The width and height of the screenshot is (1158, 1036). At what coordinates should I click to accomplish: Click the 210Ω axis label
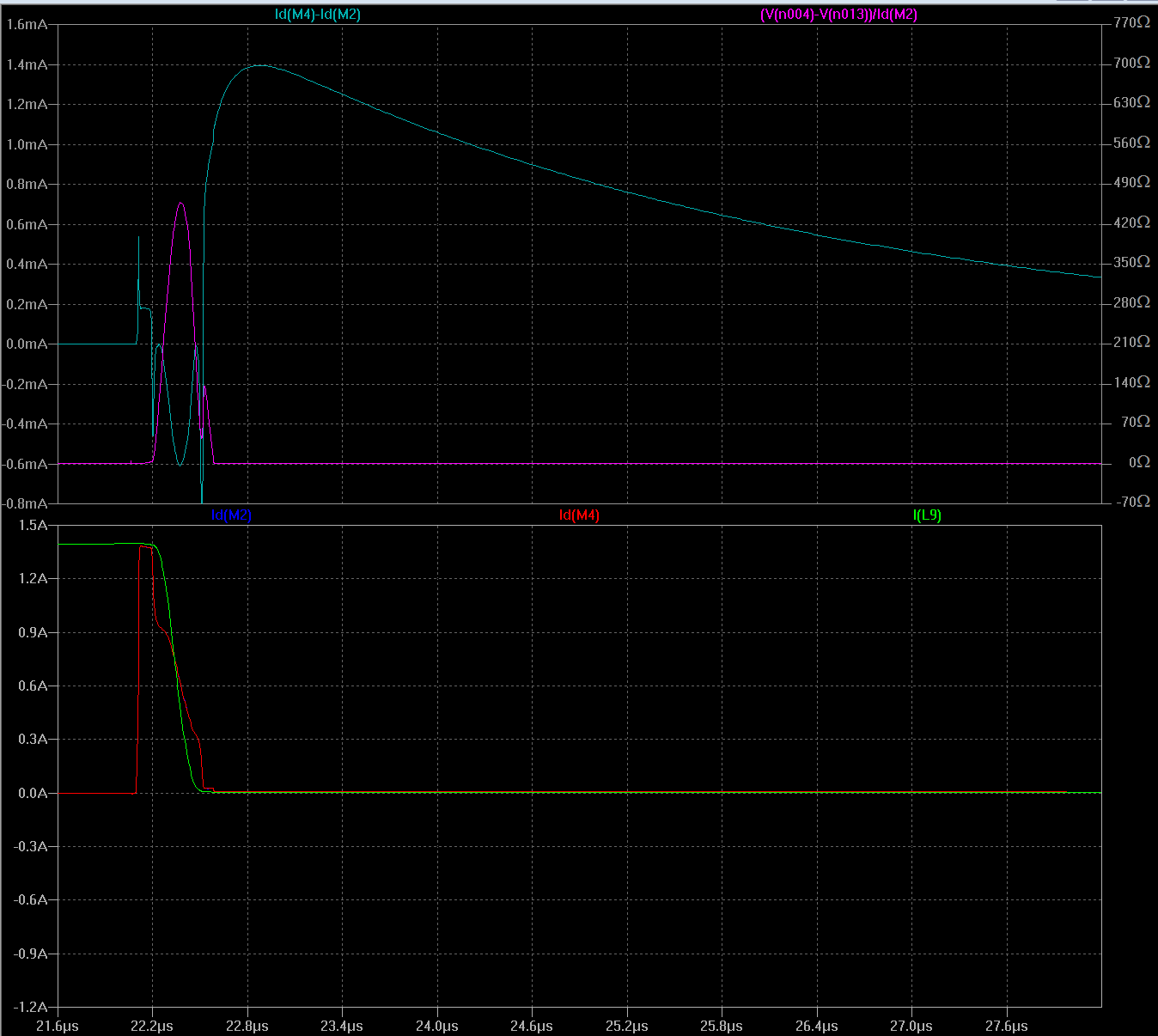(1131, 343)
